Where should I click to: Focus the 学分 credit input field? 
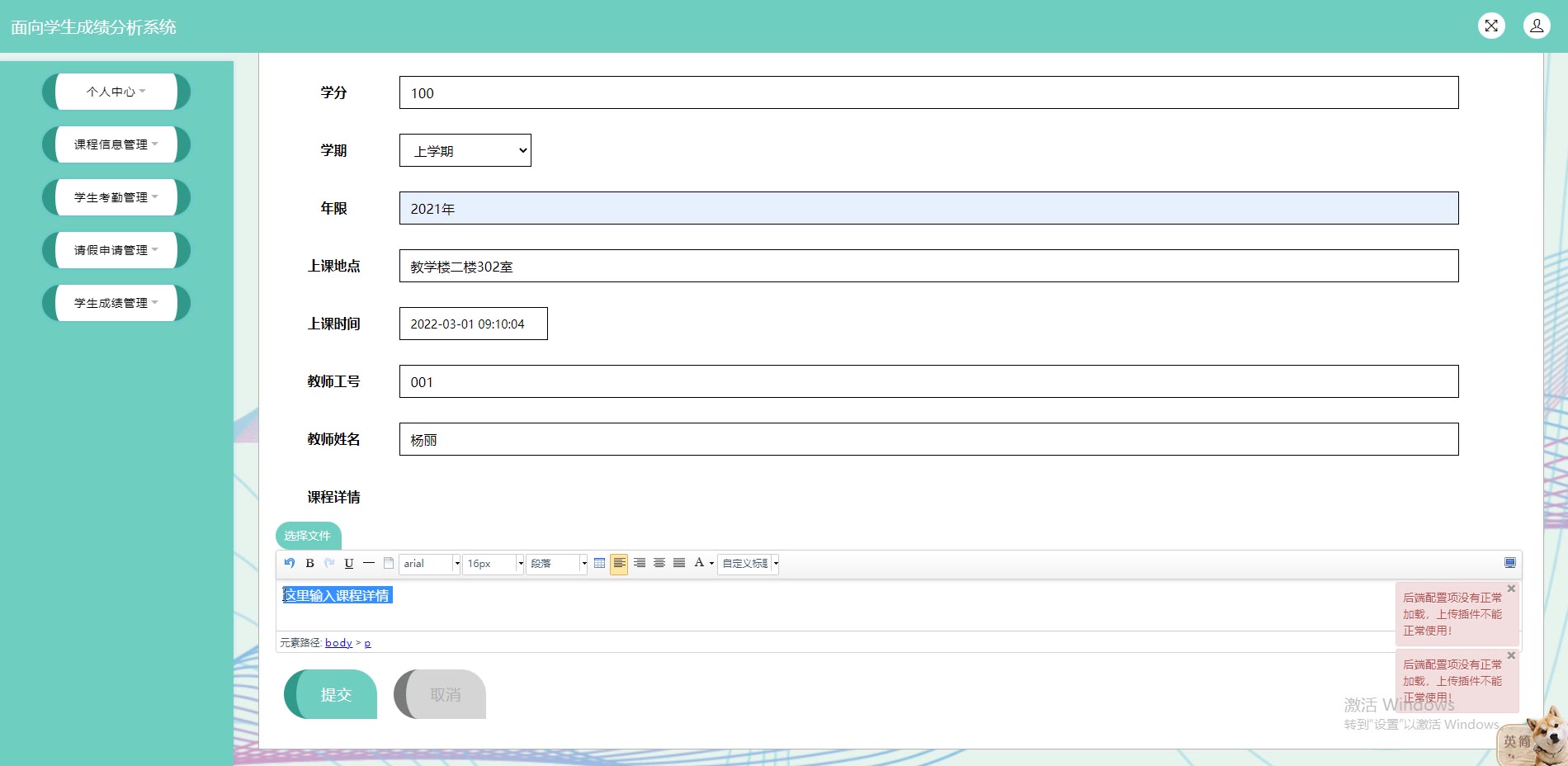928,92
